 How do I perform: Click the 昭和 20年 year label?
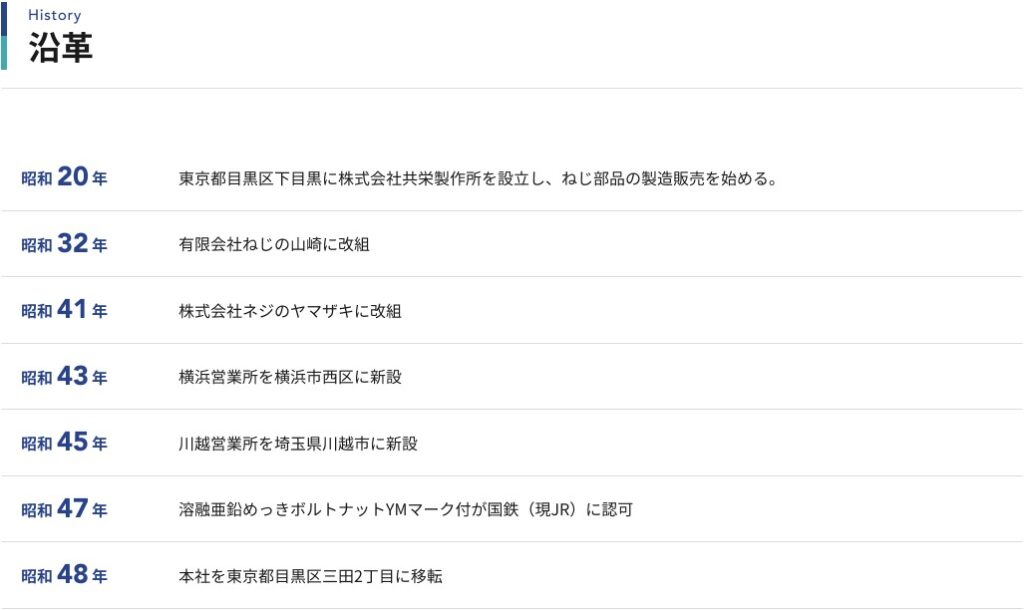[64, 178]
